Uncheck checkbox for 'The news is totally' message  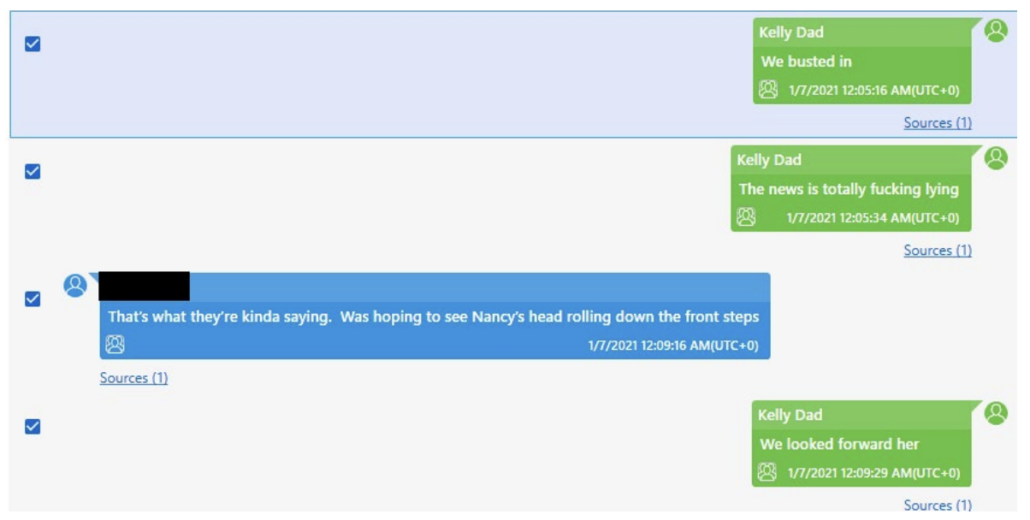(x=32, y=171)
